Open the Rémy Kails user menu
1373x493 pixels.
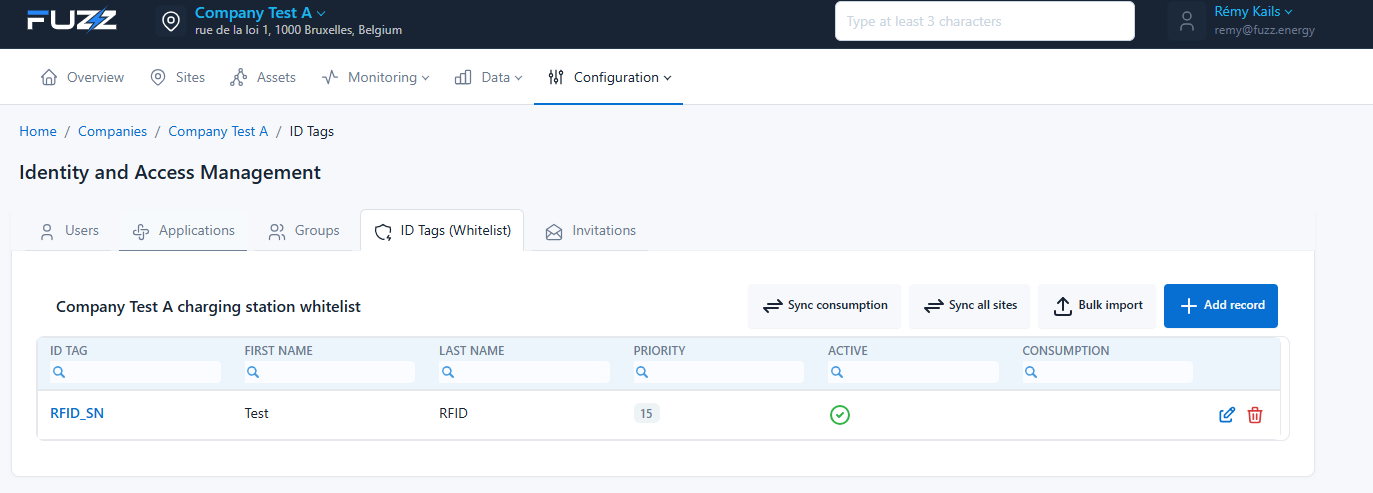pyautogui.click(x=1253, y=12)
